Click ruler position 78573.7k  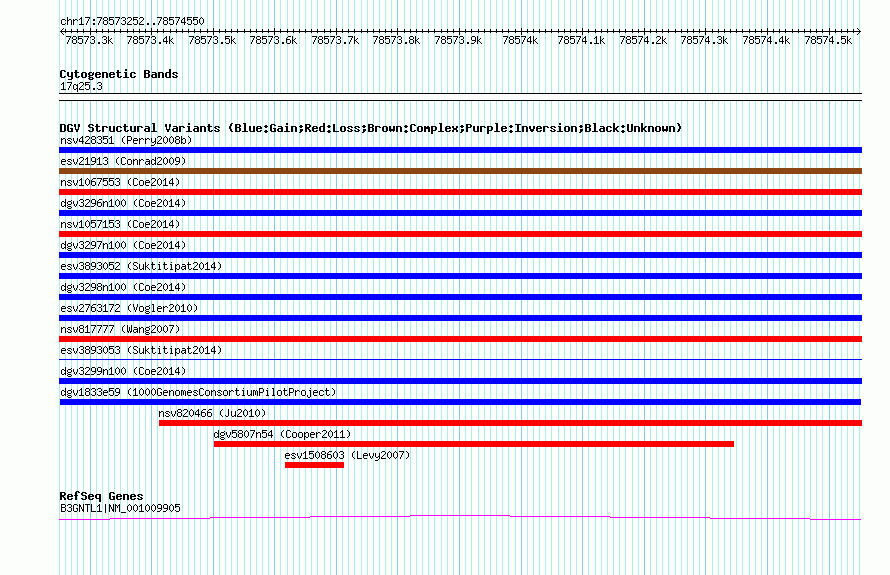pos(335,40)
